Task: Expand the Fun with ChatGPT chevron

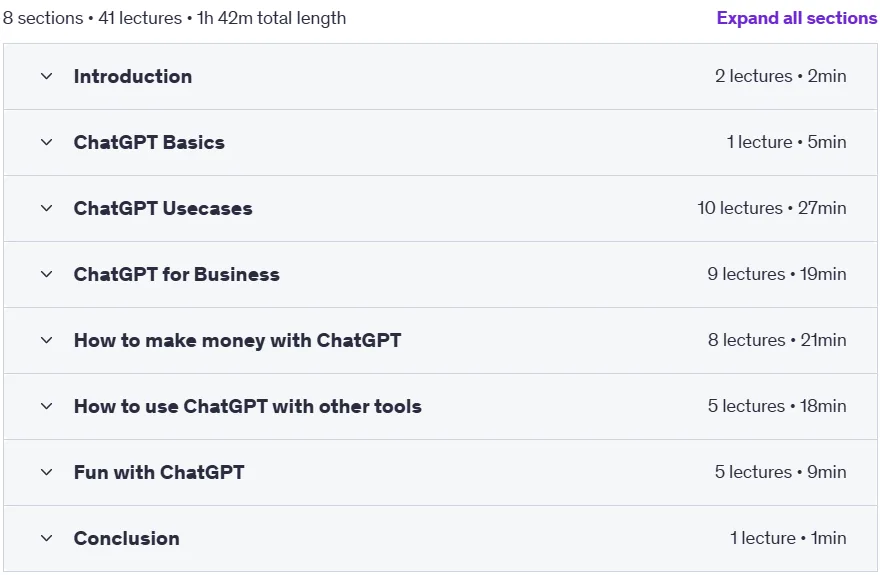Action: click(47, 472)
